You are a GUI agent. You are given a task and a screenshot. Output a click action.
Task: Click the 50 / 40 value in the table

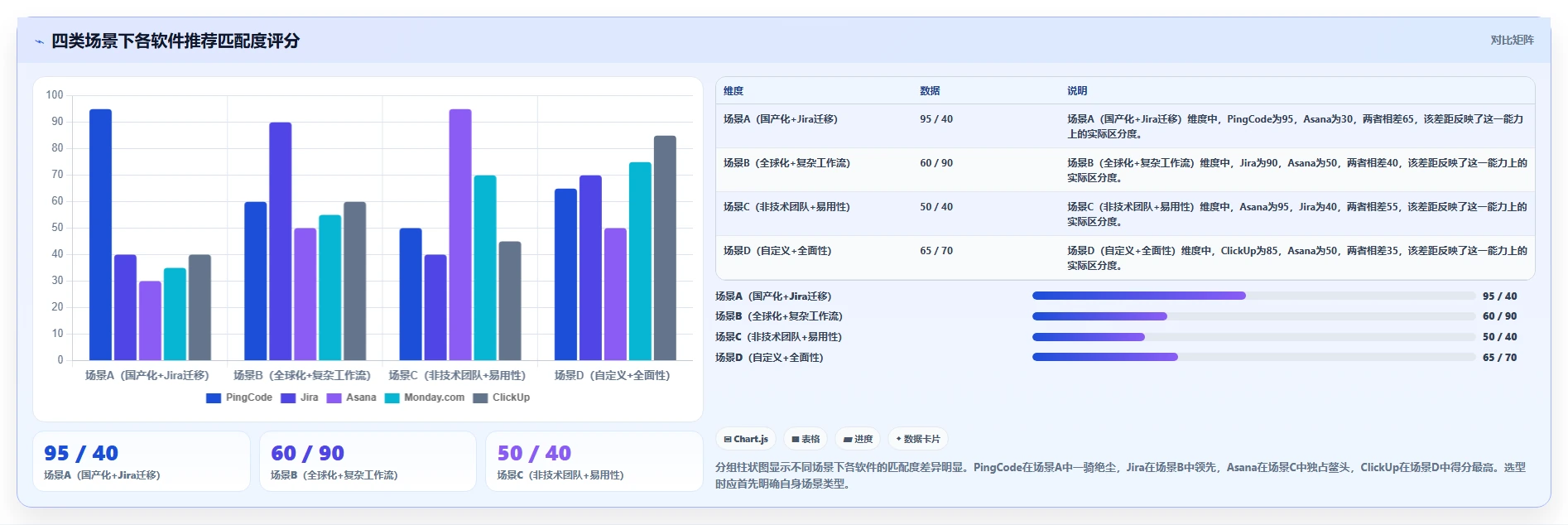coord(936,207)
